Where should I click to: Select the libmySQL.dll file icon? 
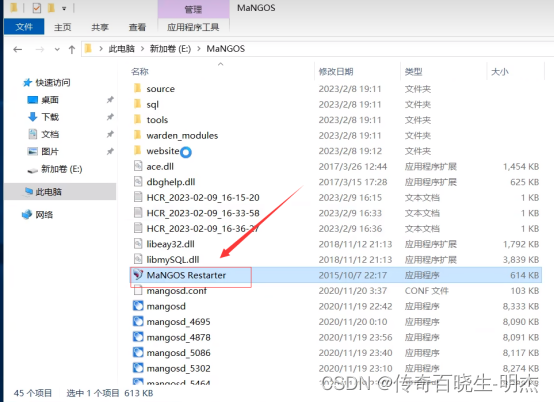click(138, 259)
